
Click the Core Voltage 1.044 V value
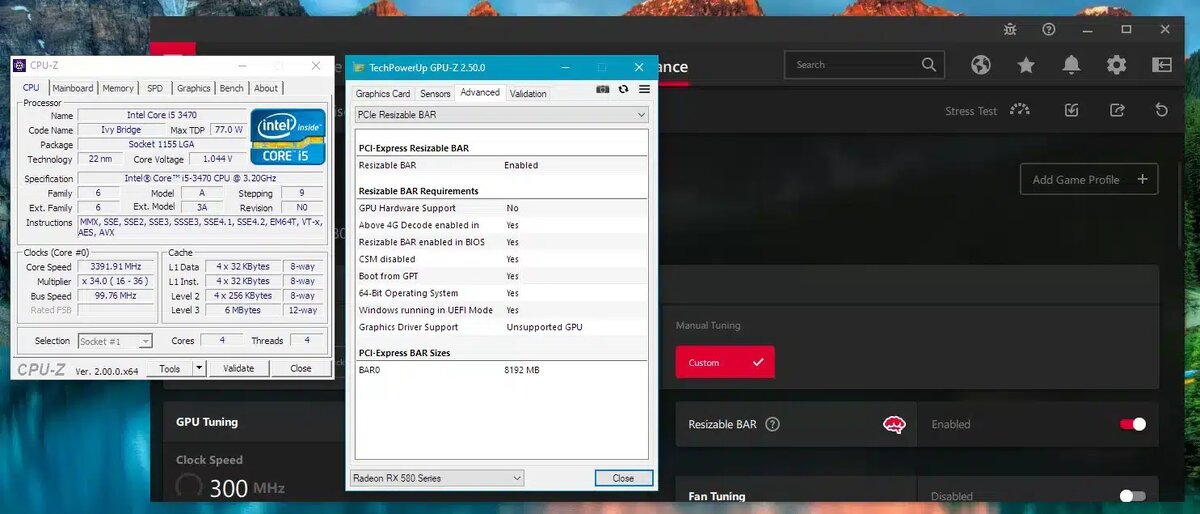(x=216, y=159)
